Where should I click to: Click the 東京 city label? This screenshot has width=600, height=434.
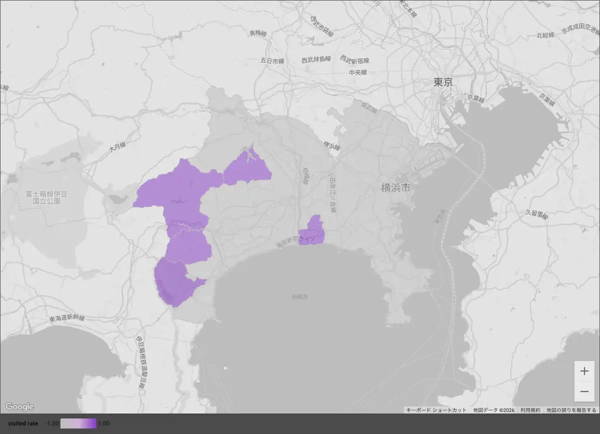[443, 83]
